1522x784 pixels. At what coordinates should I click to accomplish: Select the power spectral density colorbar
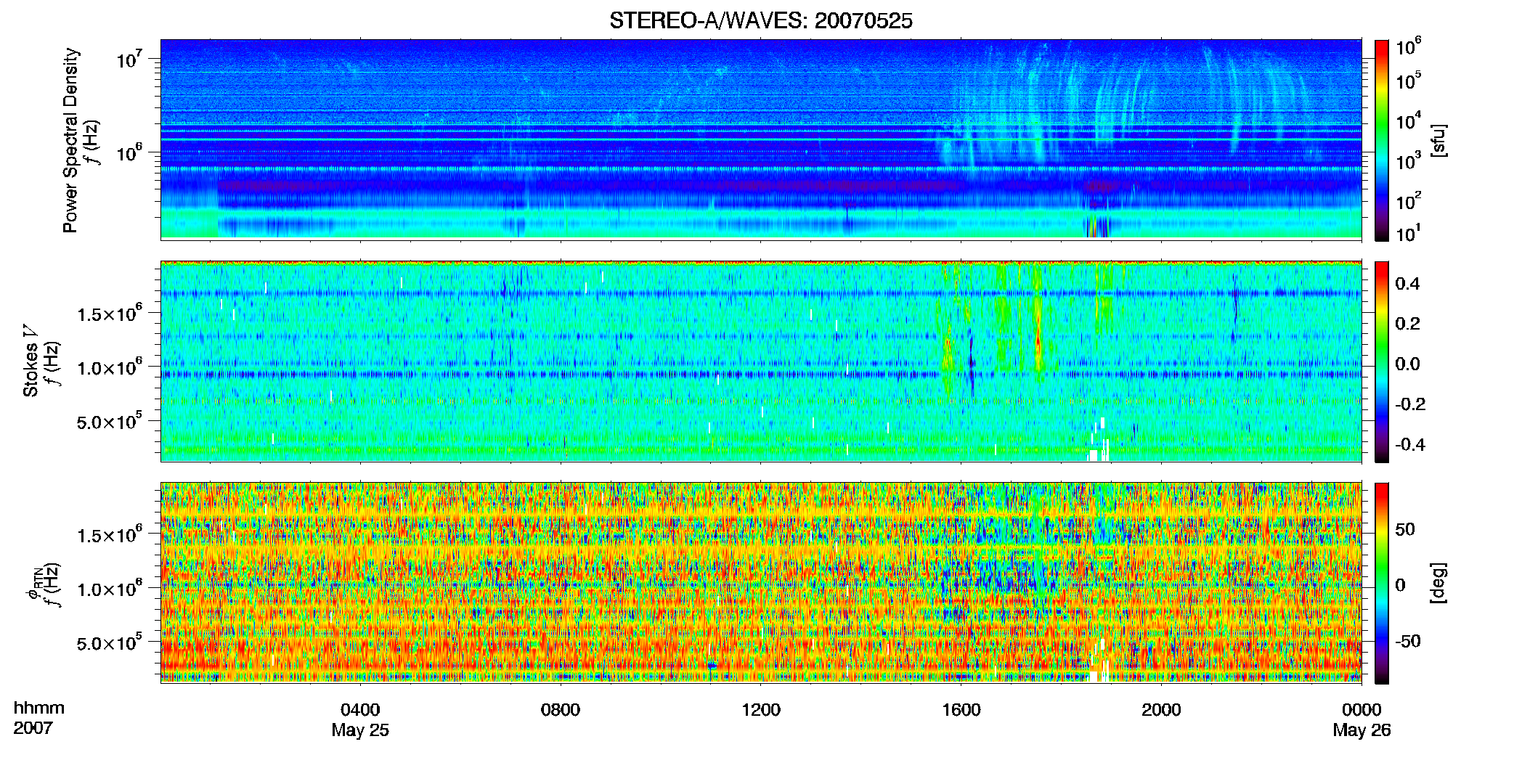(x=1381, y=140)
